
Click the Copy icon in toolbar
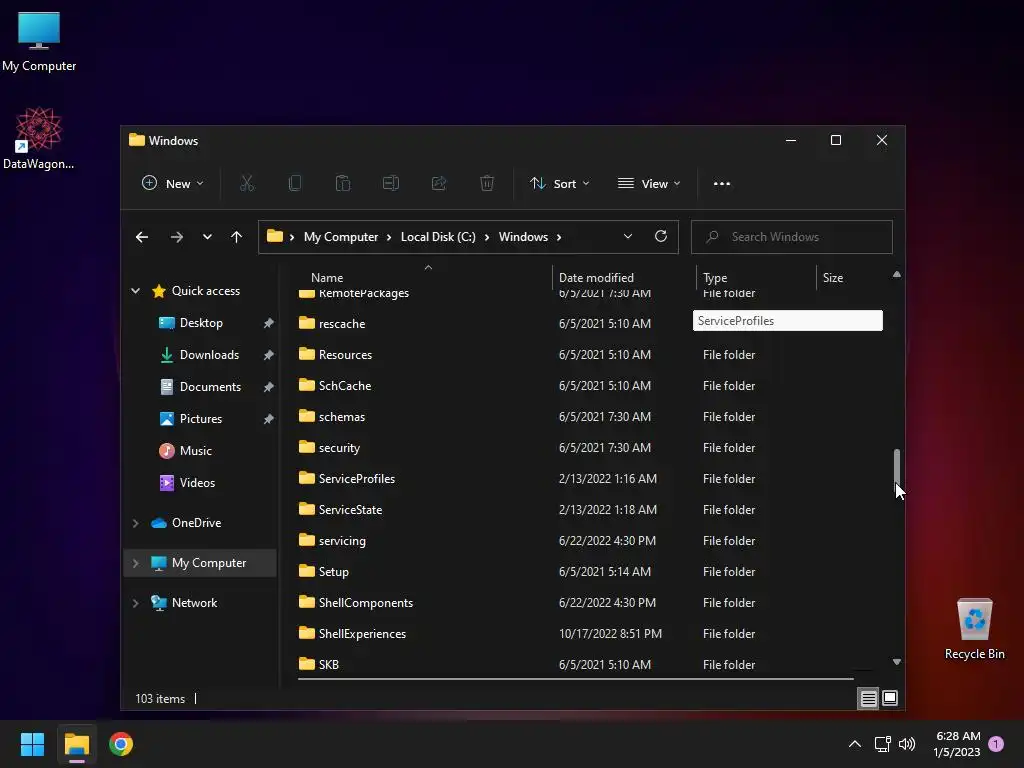pyautogui.click(x=295, y=184)
